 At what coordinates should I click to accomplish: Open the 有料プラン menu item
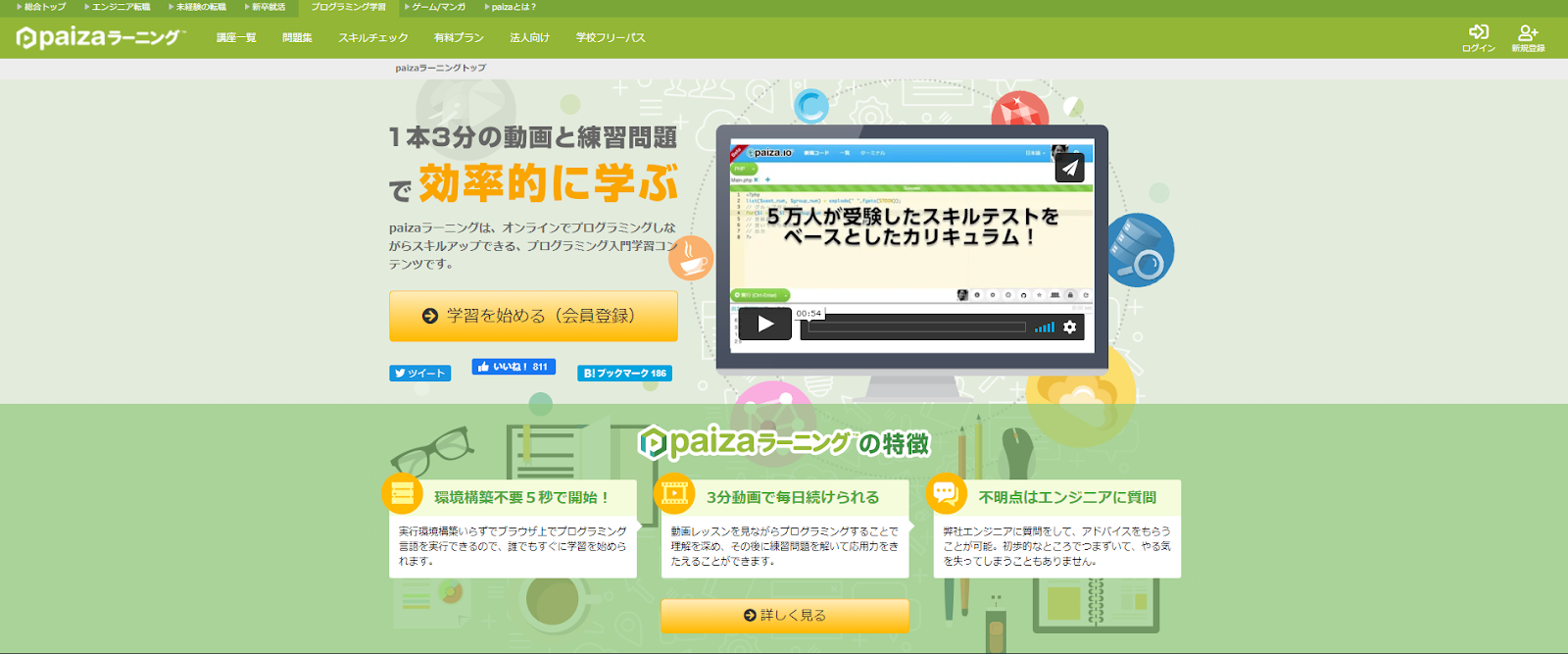point(459,38)
